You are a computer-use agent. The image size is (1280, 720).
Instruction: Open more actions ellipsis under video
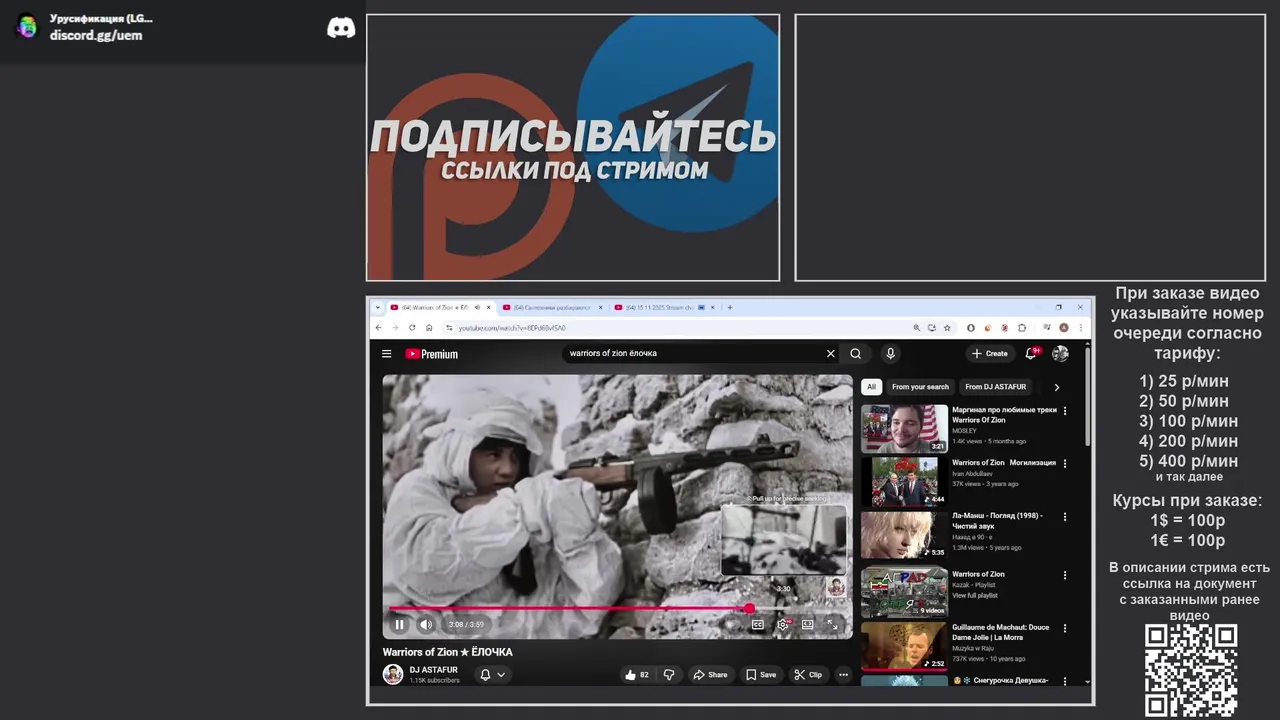click(x=843, y=675)
